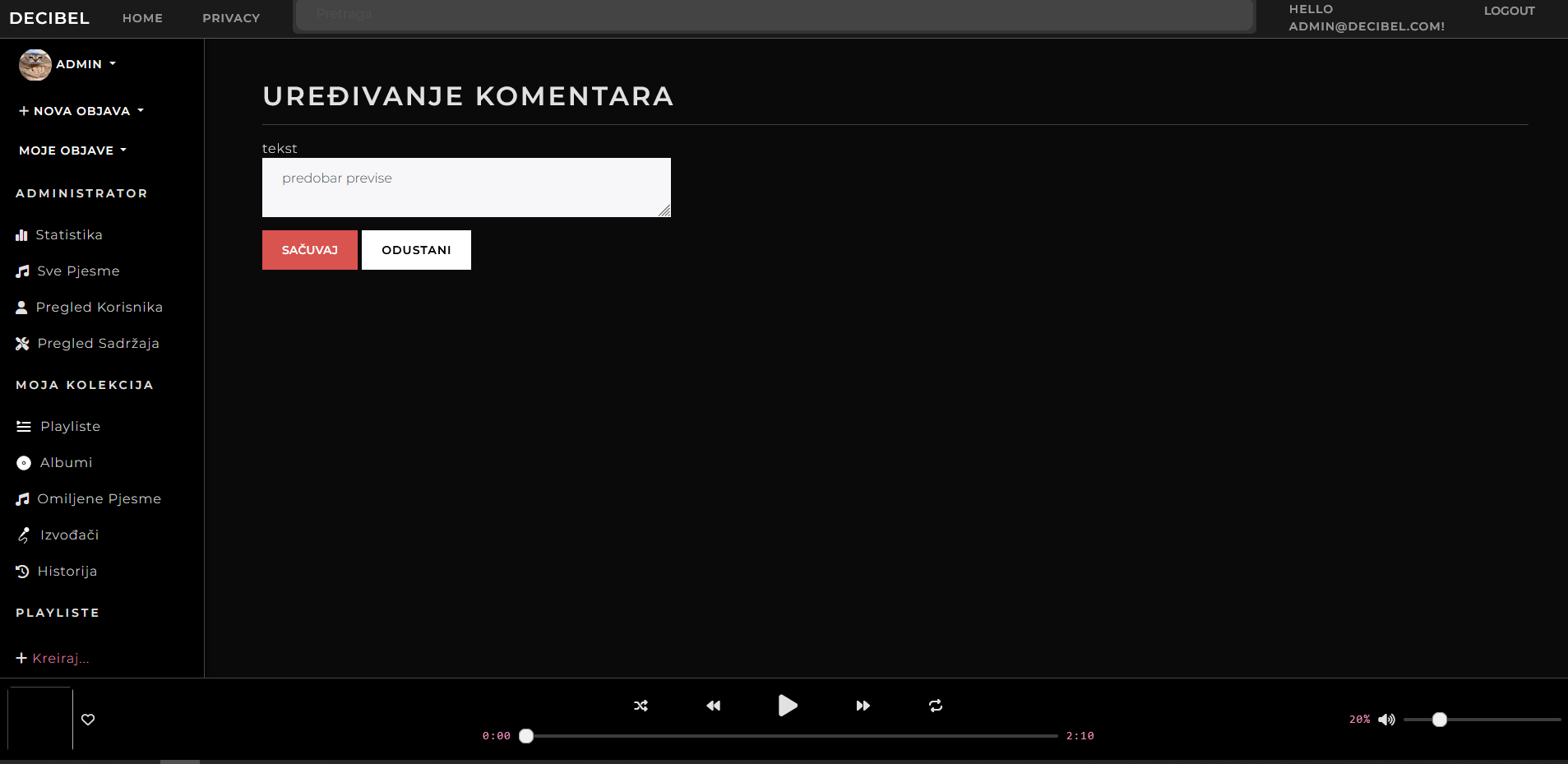
Task: Click the current track album art thumbnail
Action: pos(40,719)
